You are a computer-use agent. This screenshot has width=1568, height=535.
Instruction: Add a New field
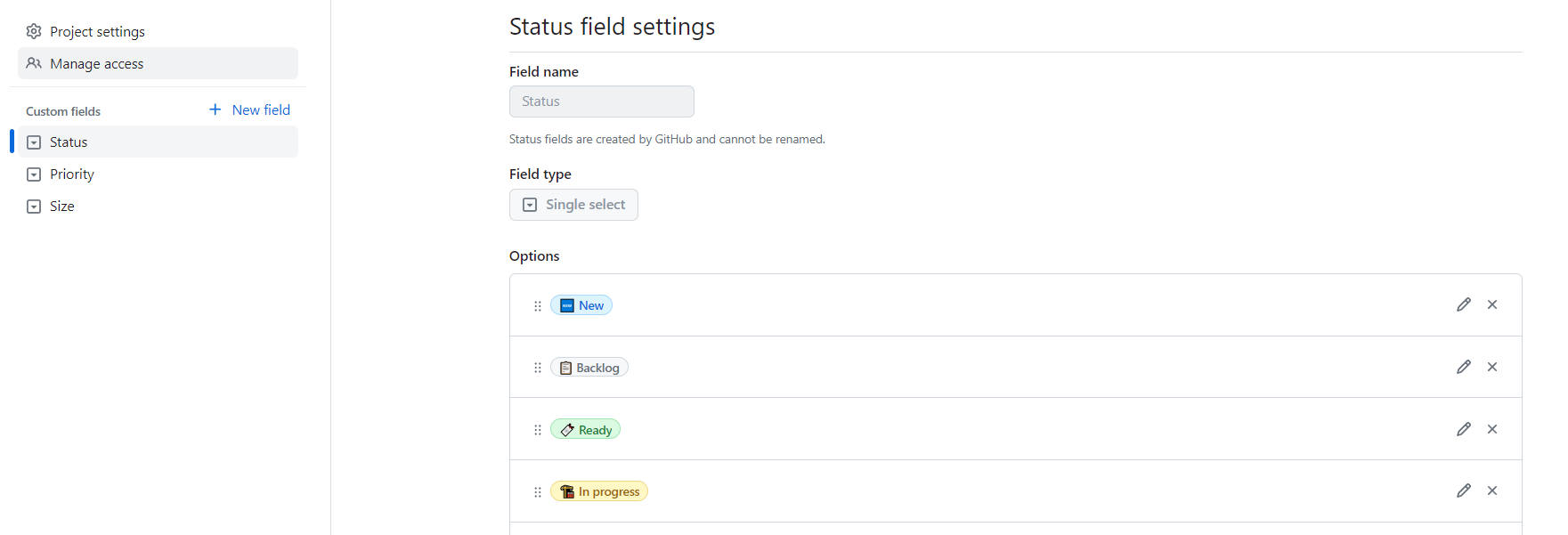(250, 110)
